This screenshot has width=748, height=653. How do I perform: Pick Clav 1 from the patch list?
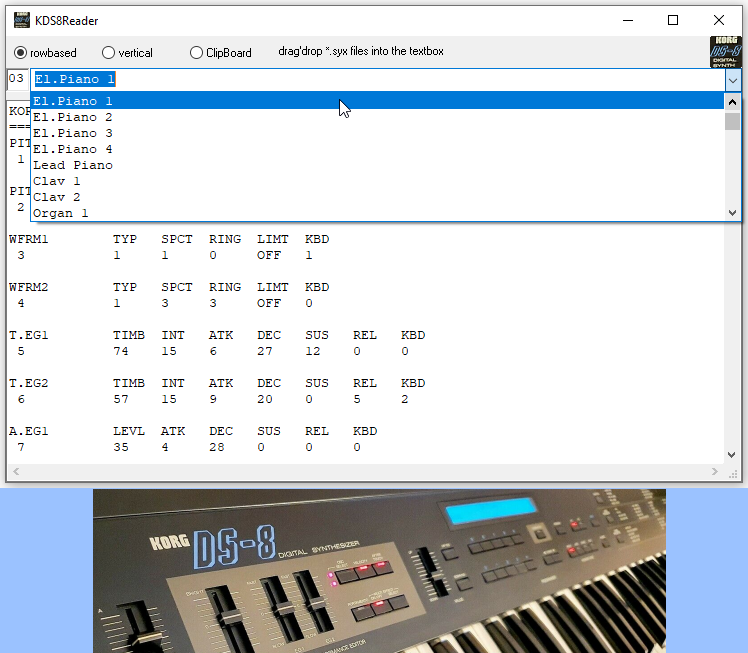(377, 181)
